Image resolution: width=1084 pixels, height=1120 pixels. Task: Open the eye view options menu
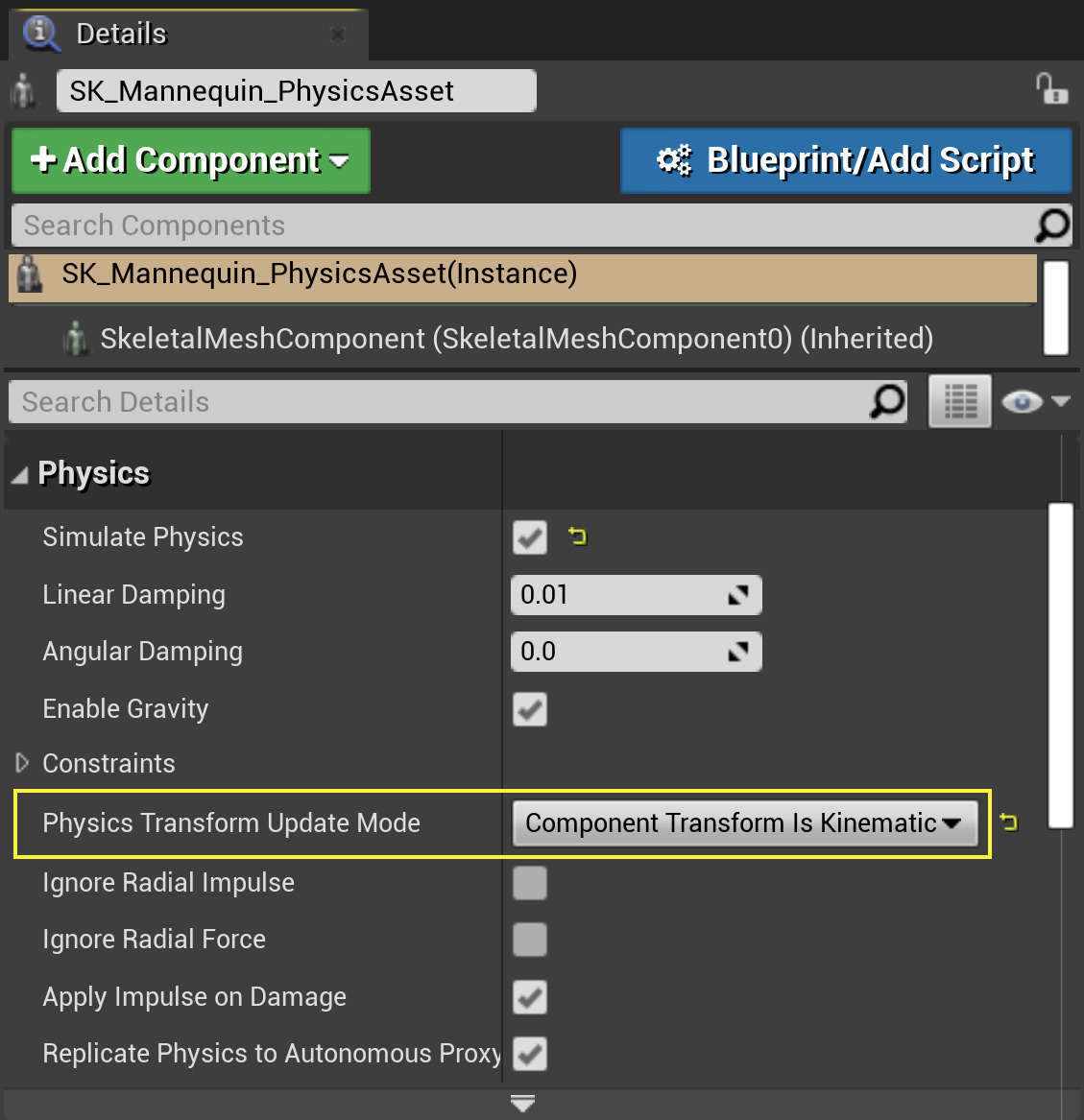1035,401
